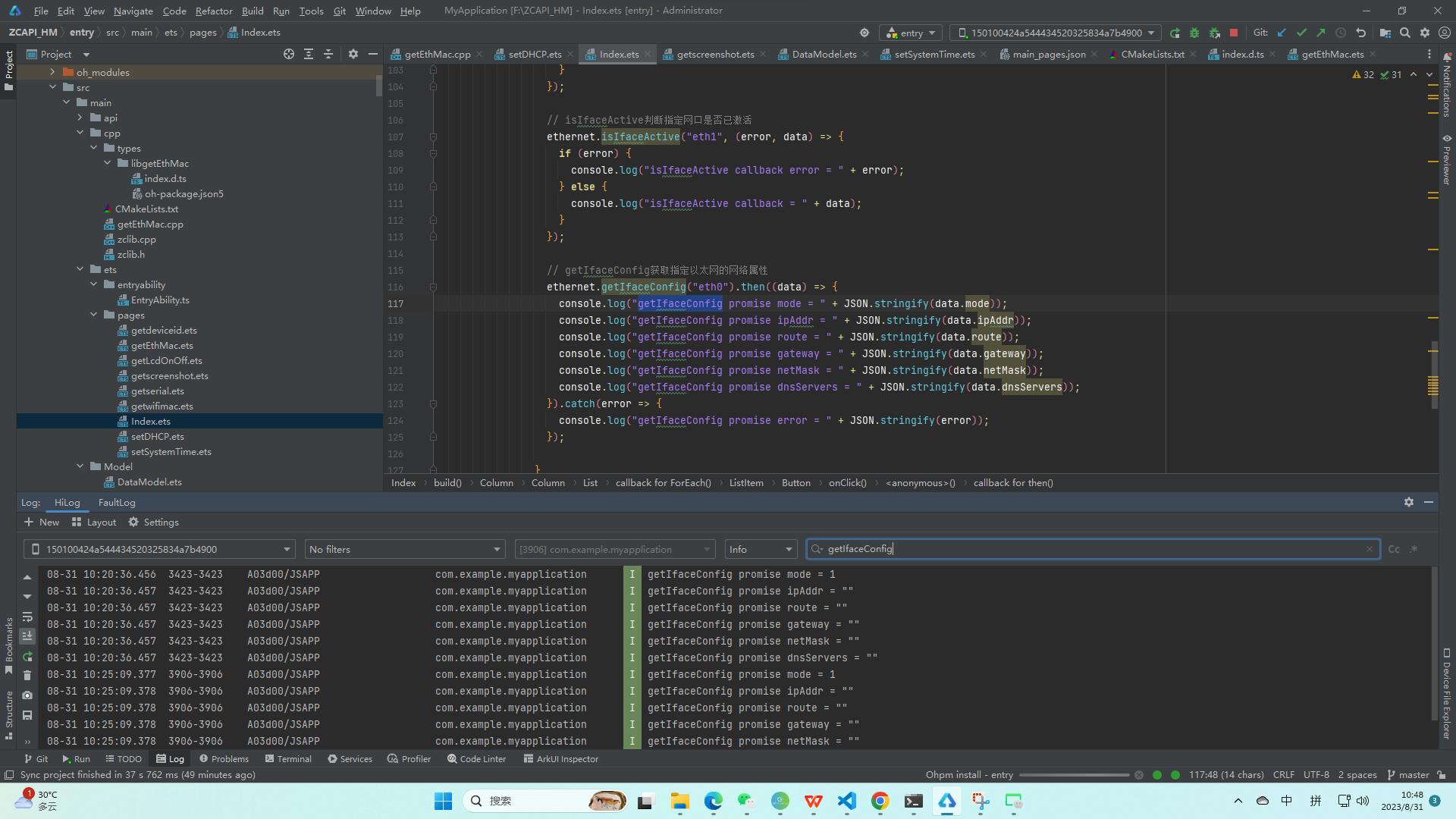Screen dimensions: 1456x819
Task: Open Problems tool window button
Action: (224, 758)
